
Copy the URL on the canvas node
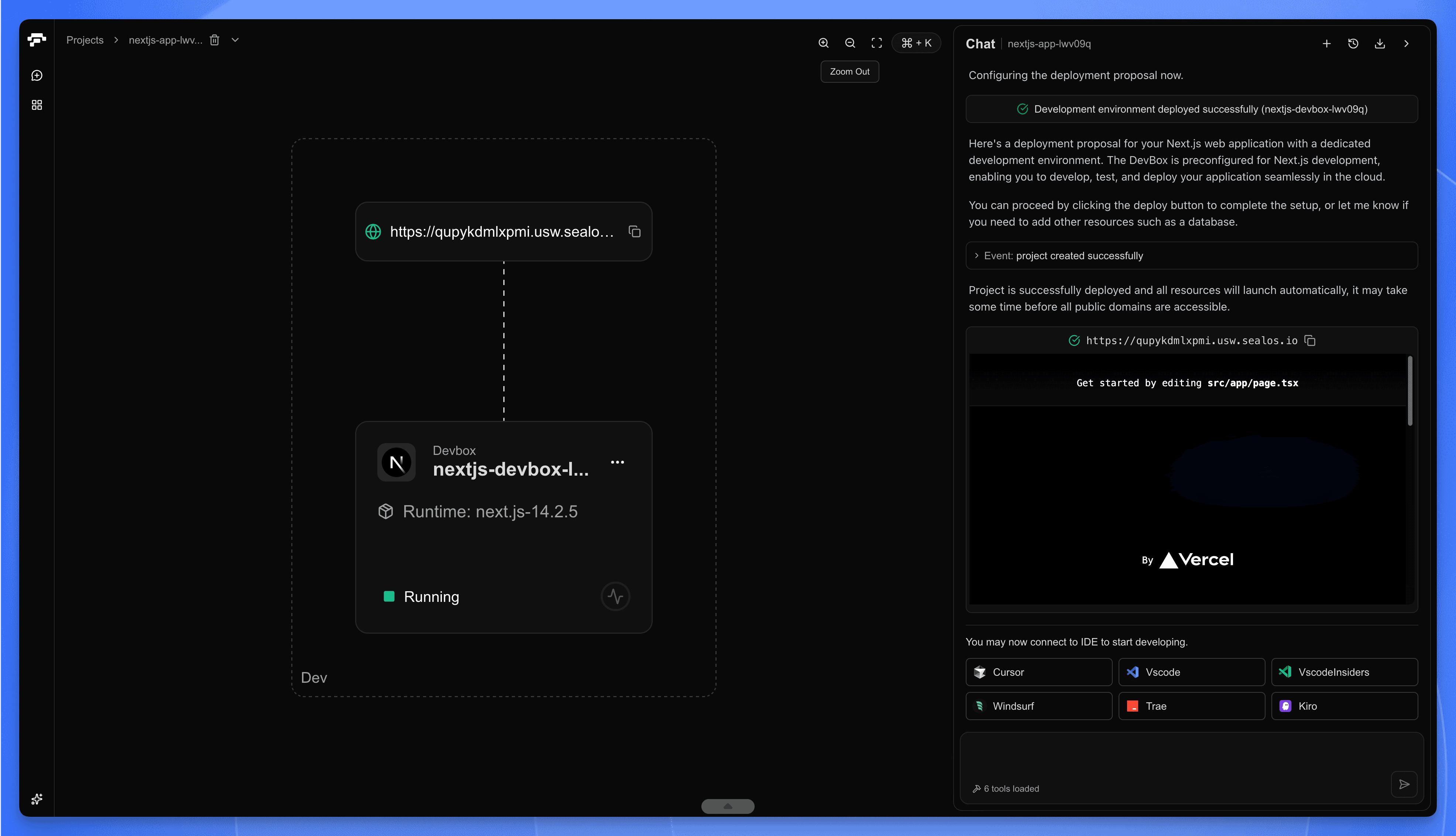tap(634, 232)
